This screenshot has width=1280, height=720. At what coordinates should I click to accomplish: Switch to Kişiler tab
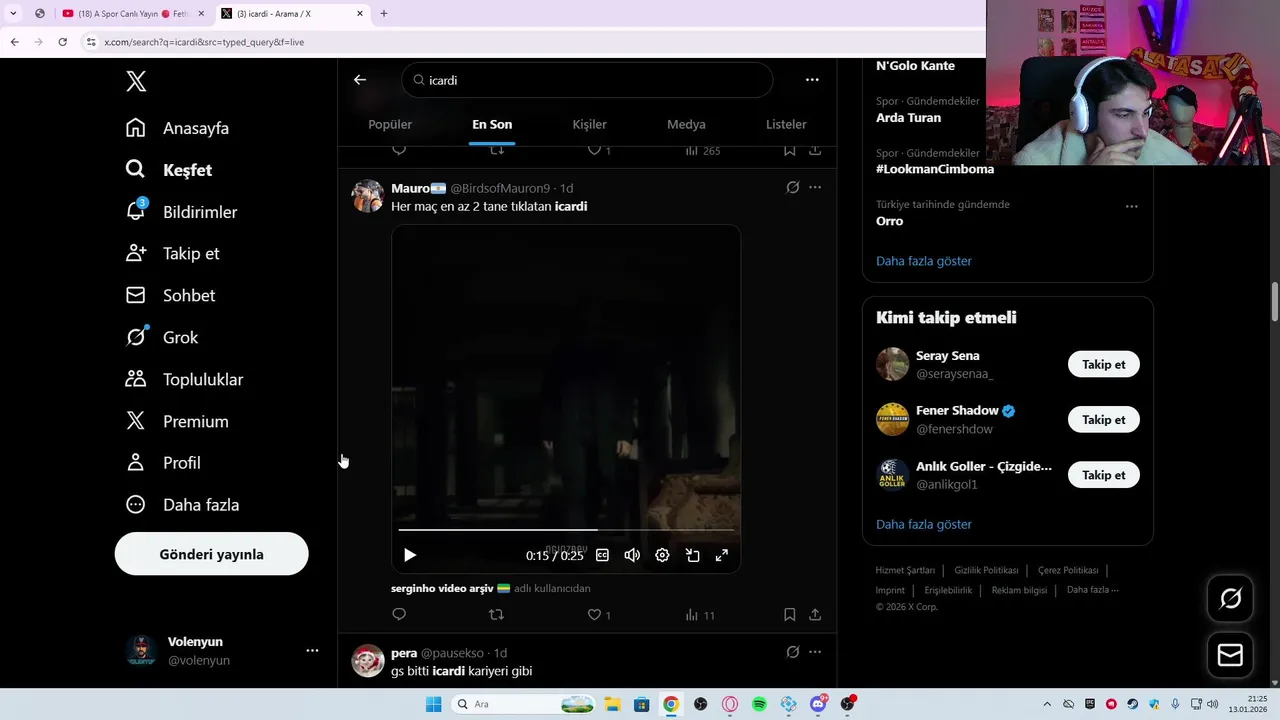point(589,124)
